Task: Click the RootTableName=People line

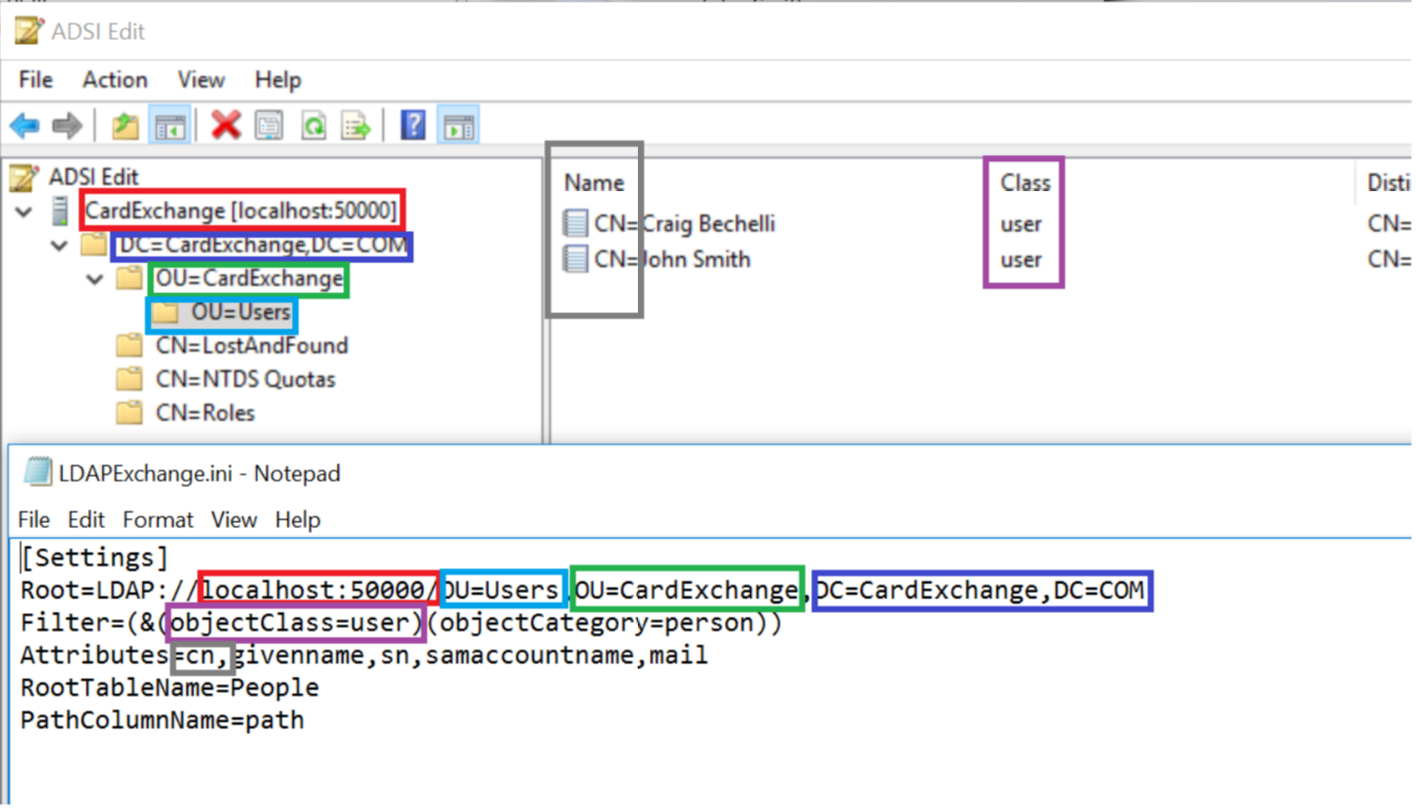Action: [x=170, y=688]
